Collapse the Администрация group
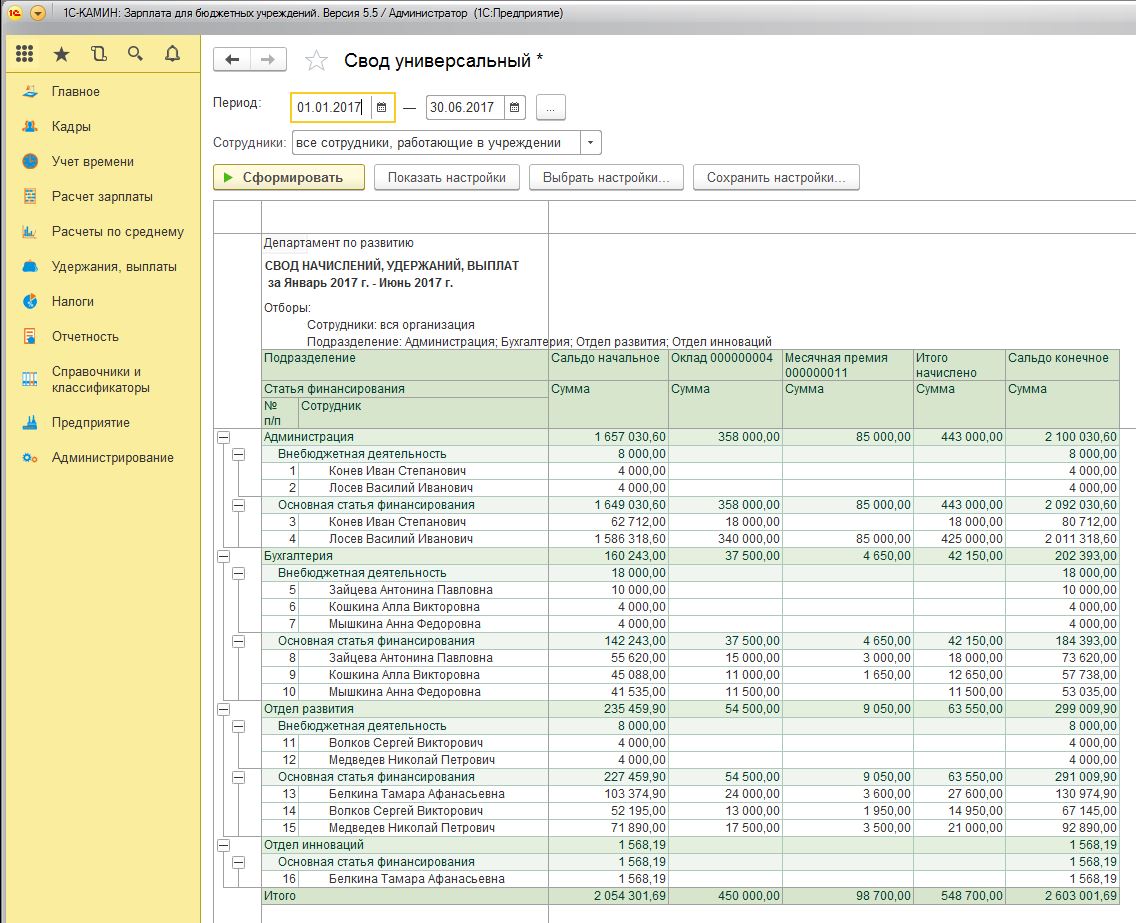The width and height of the screenshot is (1136, 923). [x=223, y=437]
